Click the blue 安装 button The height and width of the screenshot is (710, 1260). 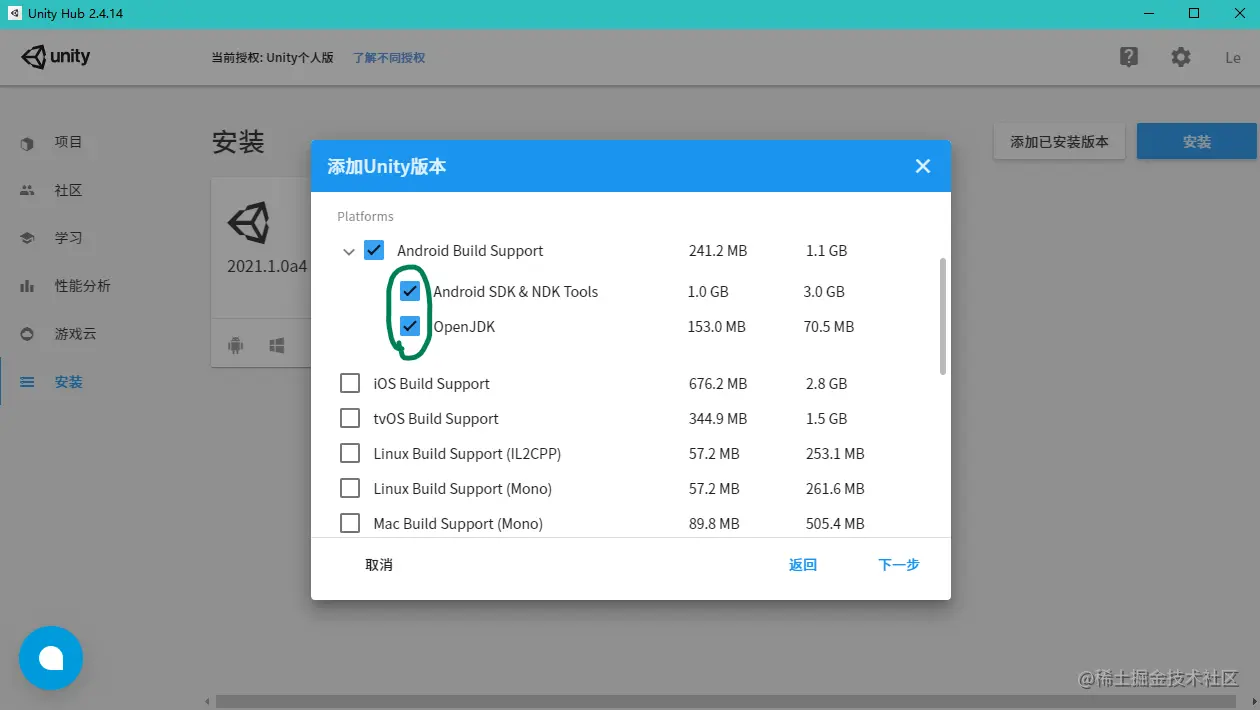(x=1197, y=142)
